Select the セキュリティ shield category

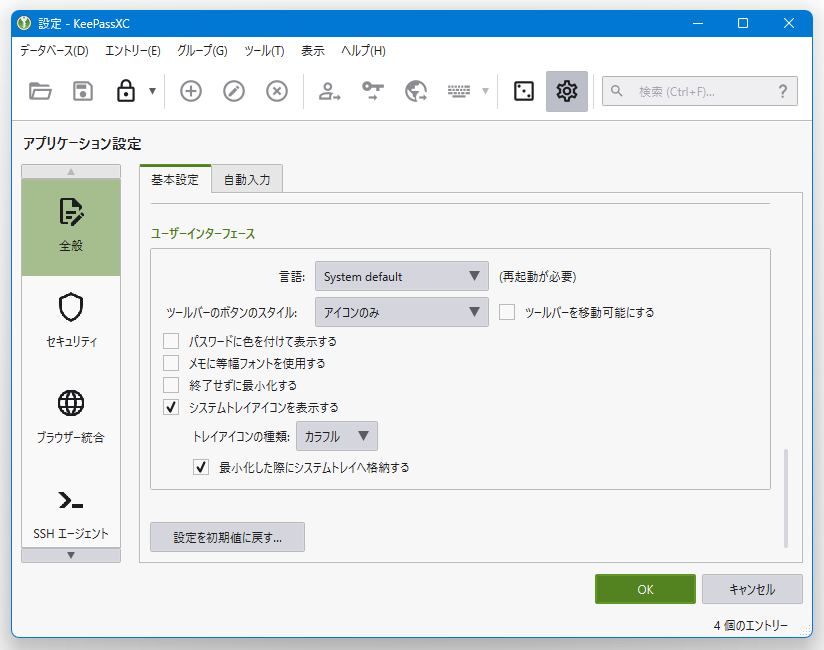[71, 321]
